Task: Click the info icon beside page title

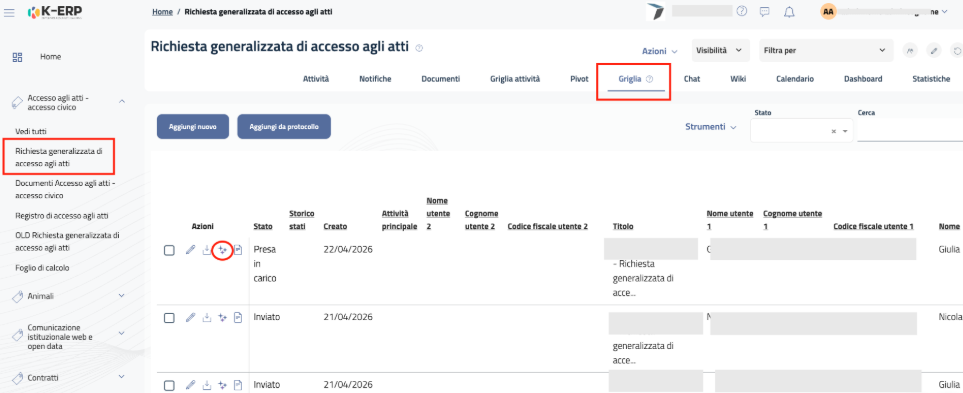Action: 419,48
